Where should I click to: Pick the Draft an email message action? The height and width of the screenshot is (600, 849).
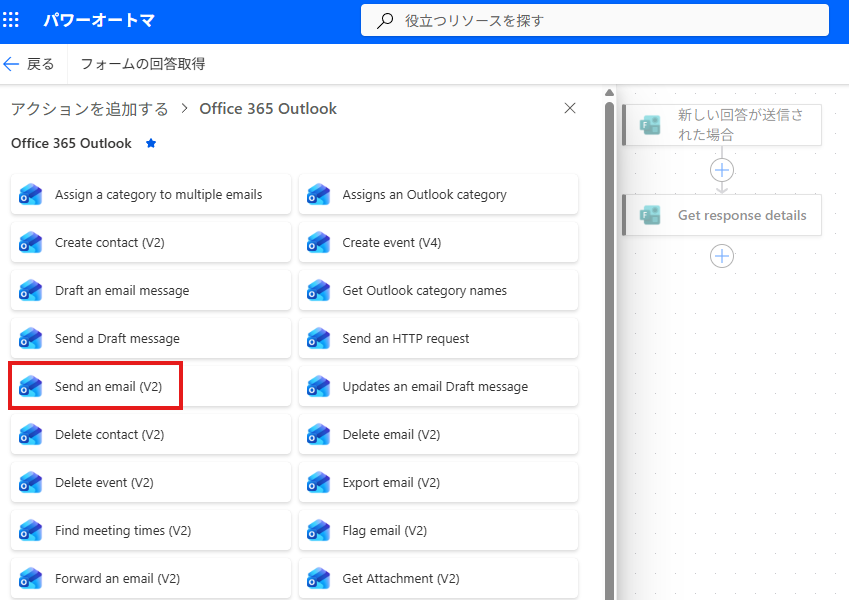pyautogui.click(x=151, y=290)
